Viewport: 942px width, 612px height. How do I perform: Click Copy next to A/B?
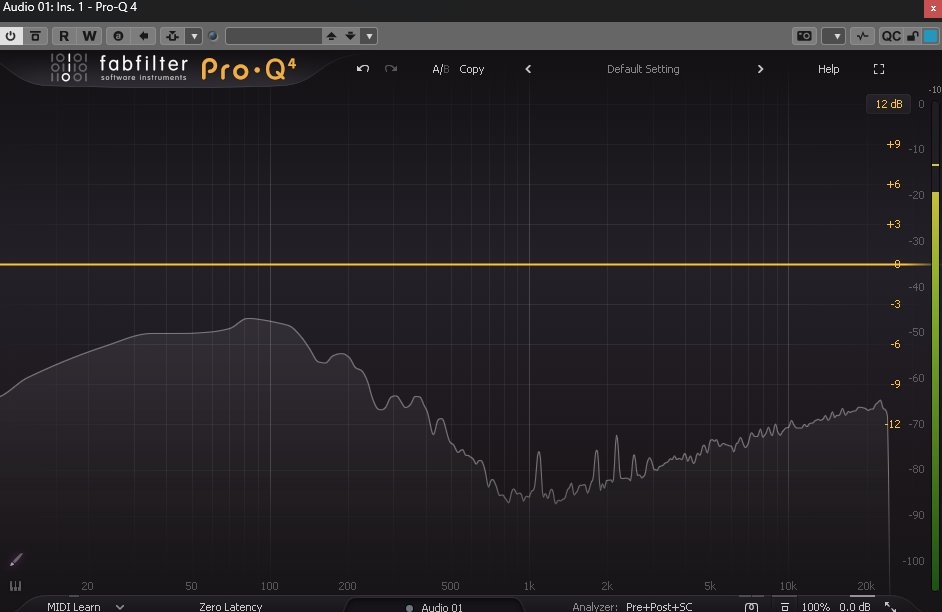coord(472,69)
